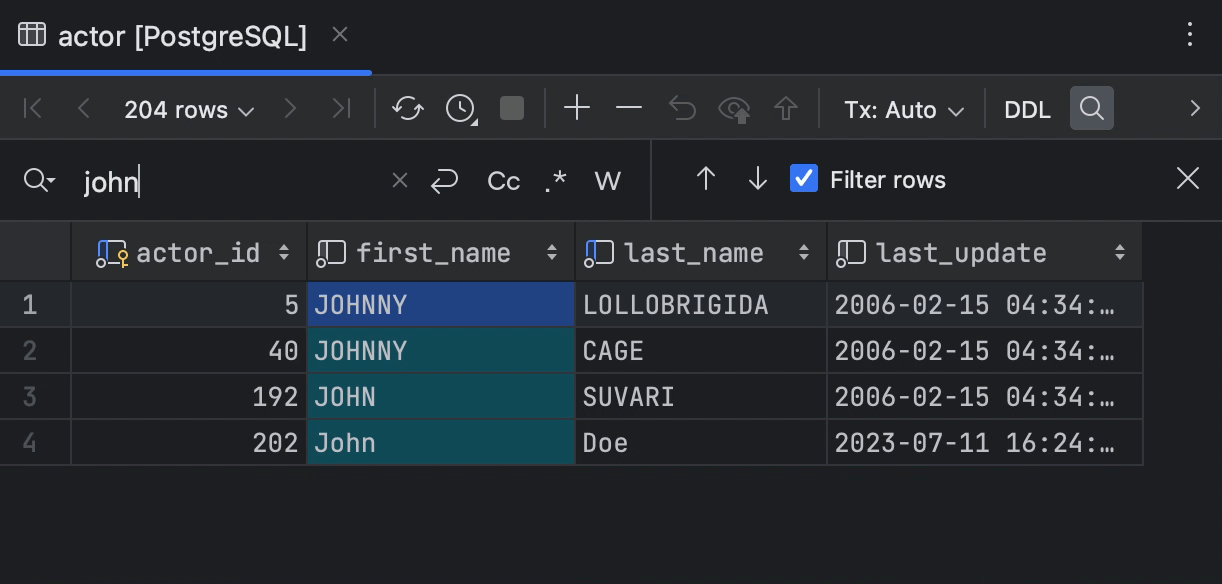This screenshot has width=1222, height=584.
Task: Open the 204 rows page size dropdown
Action: coord(189,109)
